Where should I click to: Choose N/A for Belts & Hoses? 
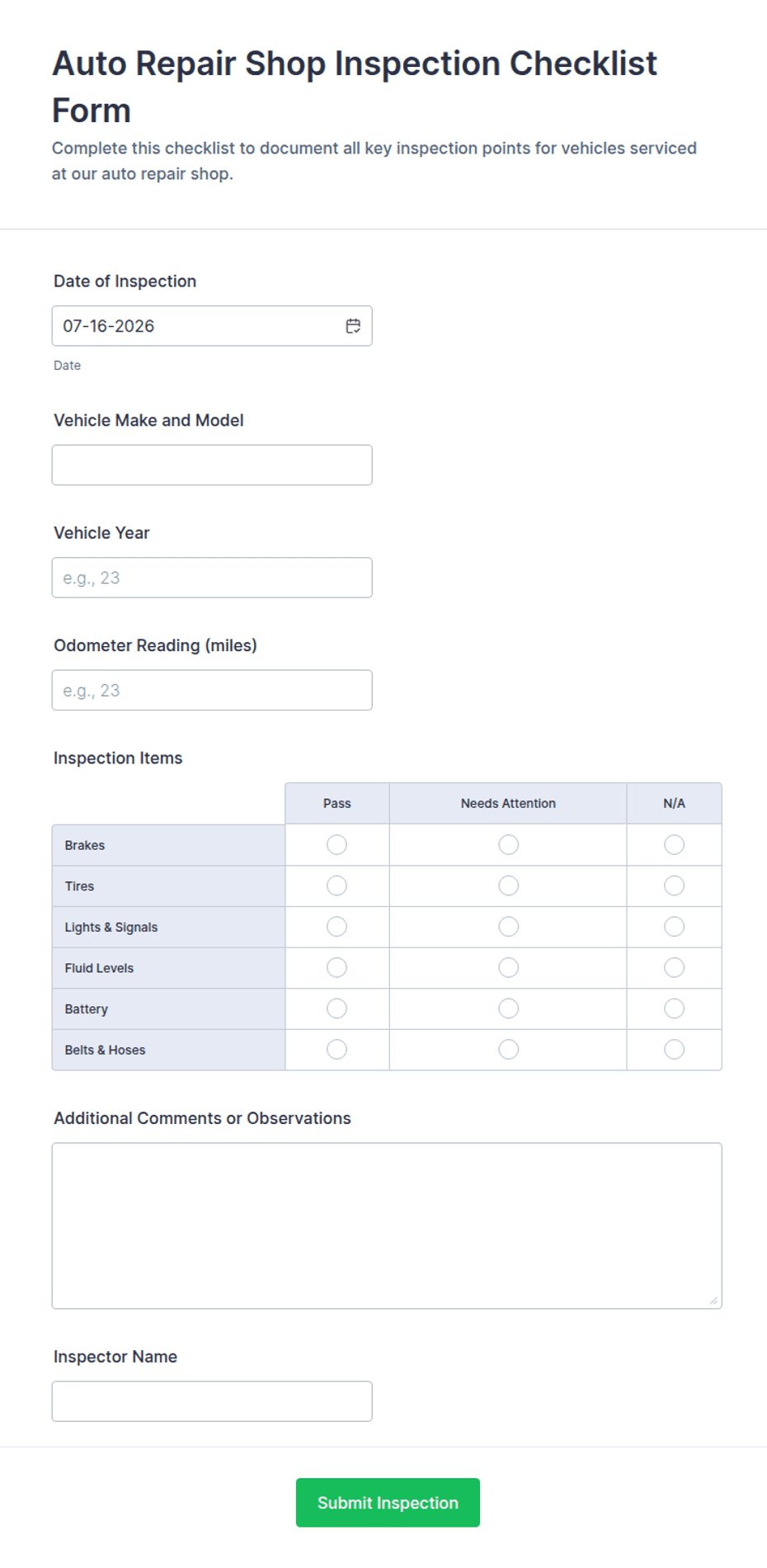pyautogui.click(x=674, y=1049)
